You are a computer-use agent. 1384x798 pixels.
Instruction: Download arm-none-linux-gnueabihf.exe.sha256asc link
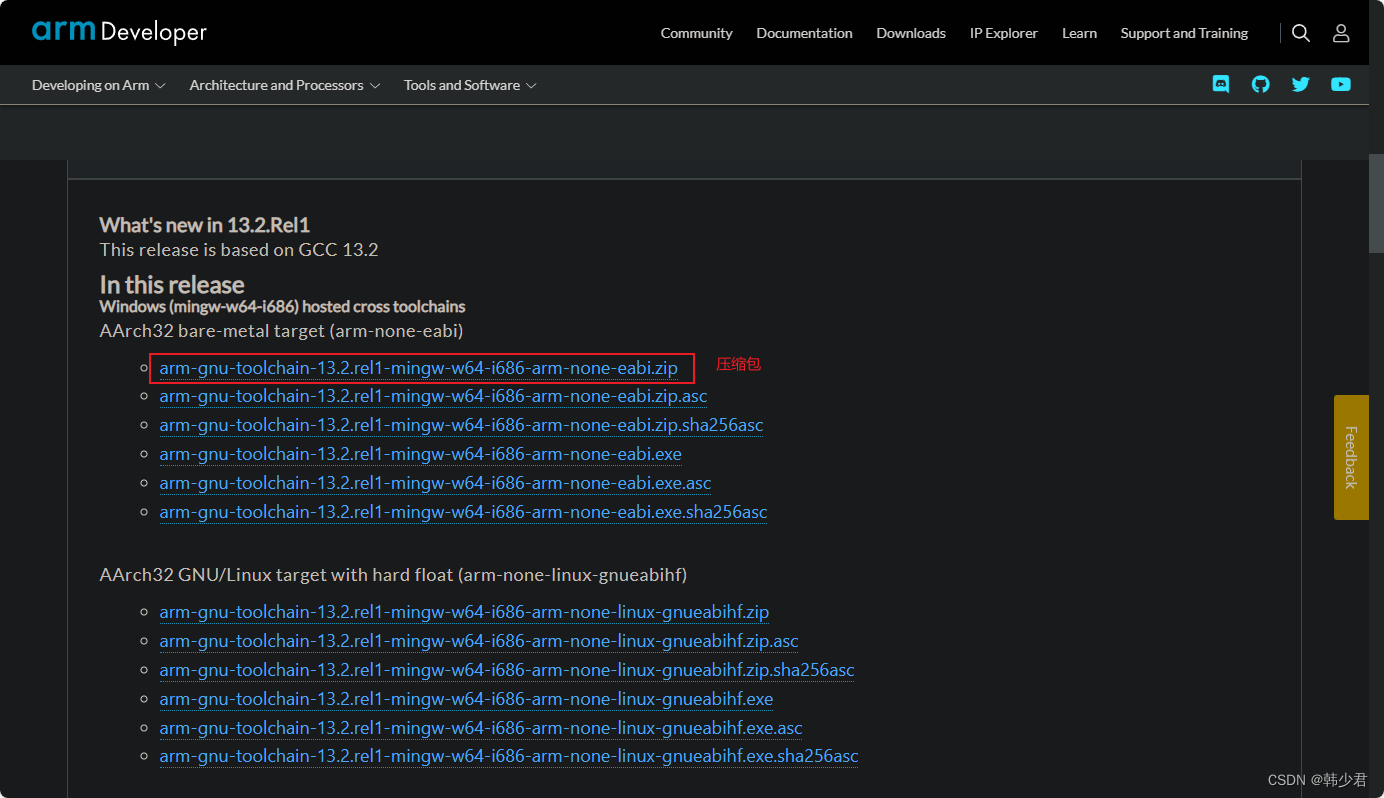(509, 757)
